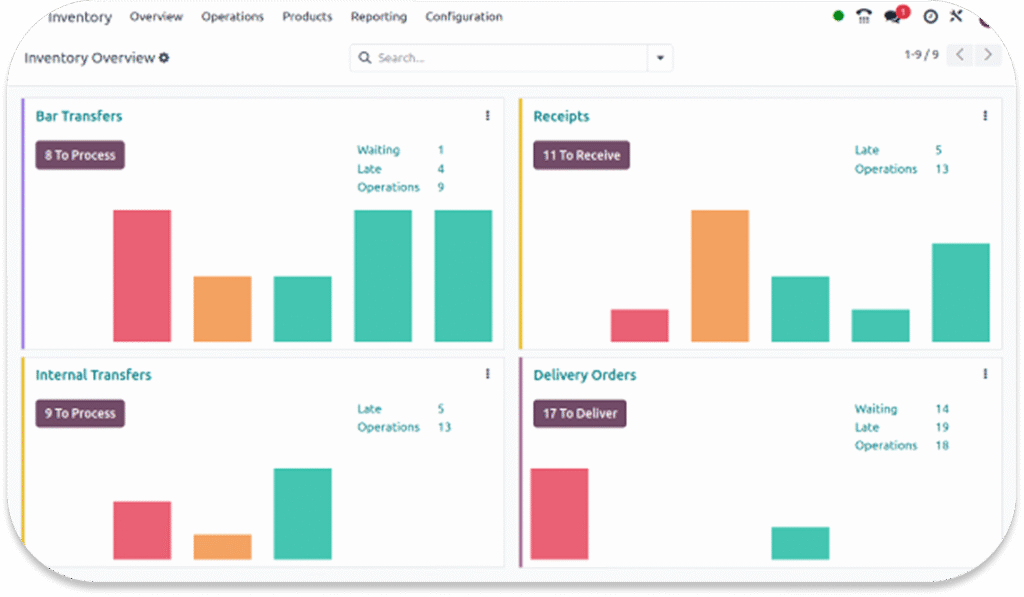
Task: Open the Delivery Orders three-dot menu
Action: pyautogui.click(x=985, y=374)
